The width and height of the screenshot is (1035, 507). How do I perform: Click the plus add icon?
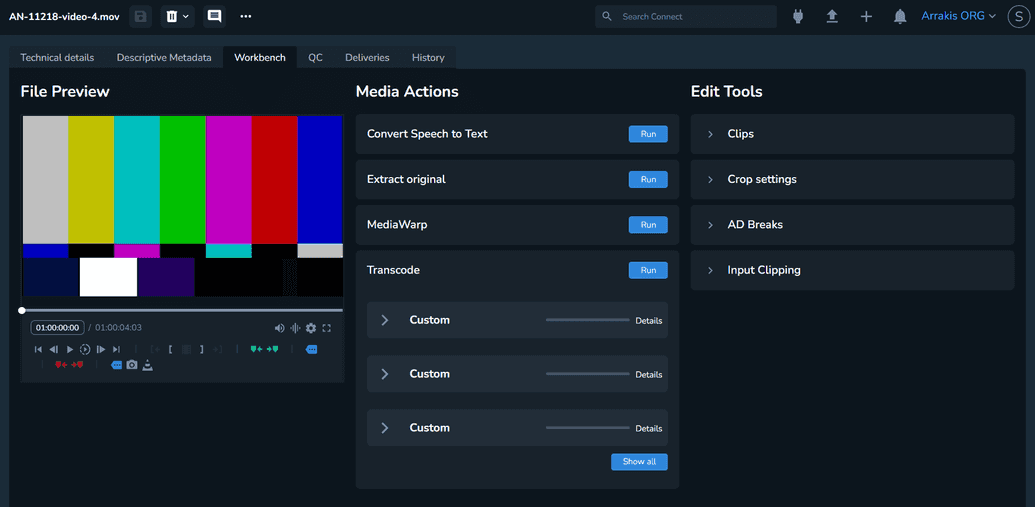click(x=866, y=17)
